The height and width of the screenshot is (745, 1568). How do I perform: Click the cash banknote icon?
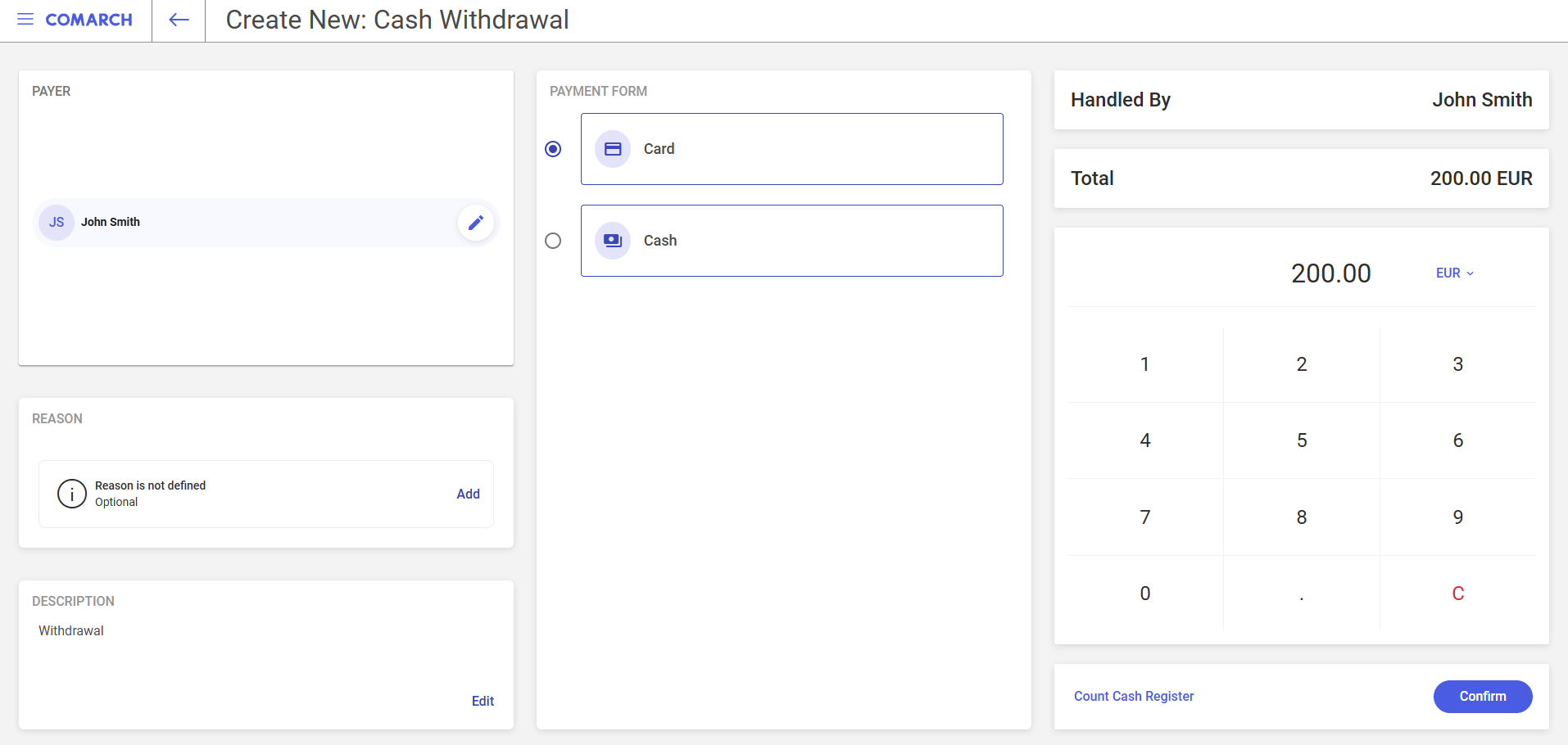pos(613,241)
